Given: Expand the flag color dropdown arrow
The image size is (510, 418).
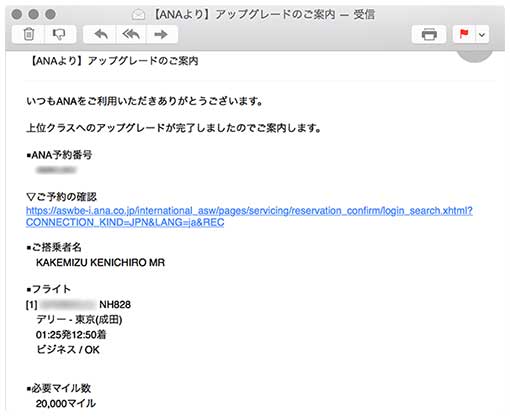Looking at the screenshot, I should tap(482, 34).
